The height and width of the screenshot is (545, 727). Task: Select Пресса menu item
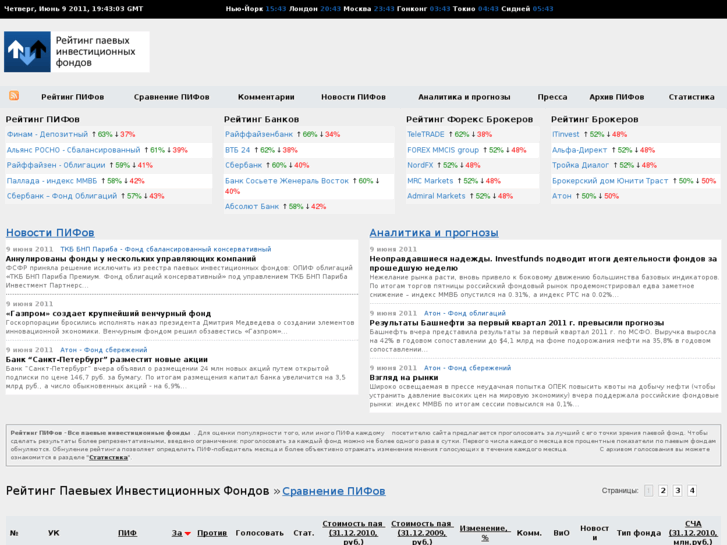click(x=552, y=97)
